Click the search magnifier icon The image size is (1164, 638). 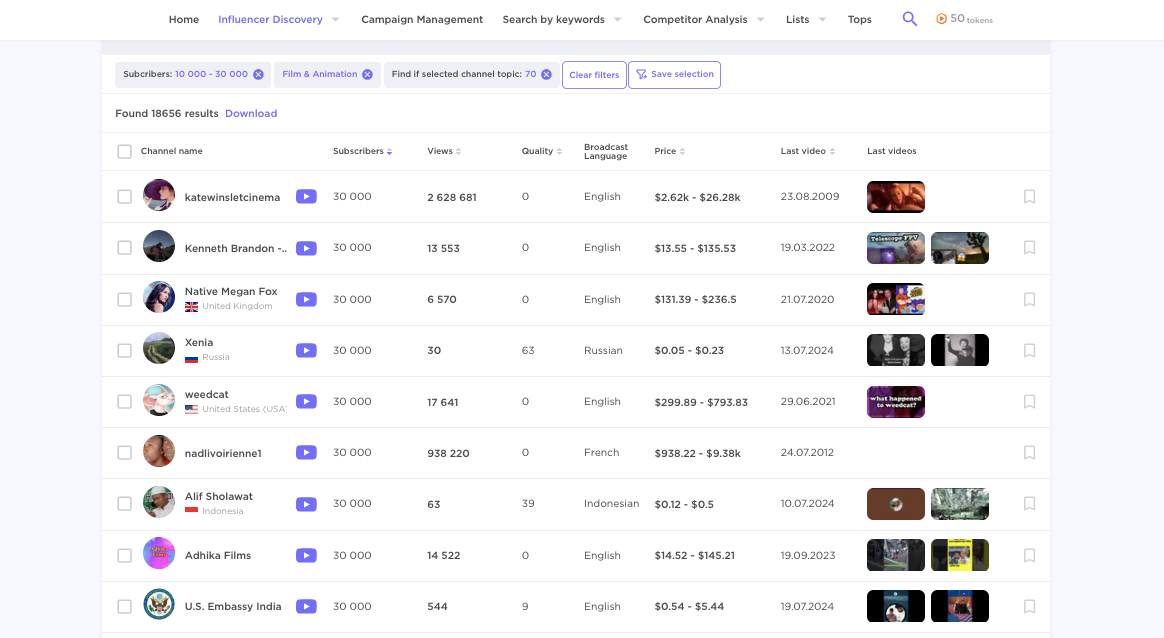(909, 18)
